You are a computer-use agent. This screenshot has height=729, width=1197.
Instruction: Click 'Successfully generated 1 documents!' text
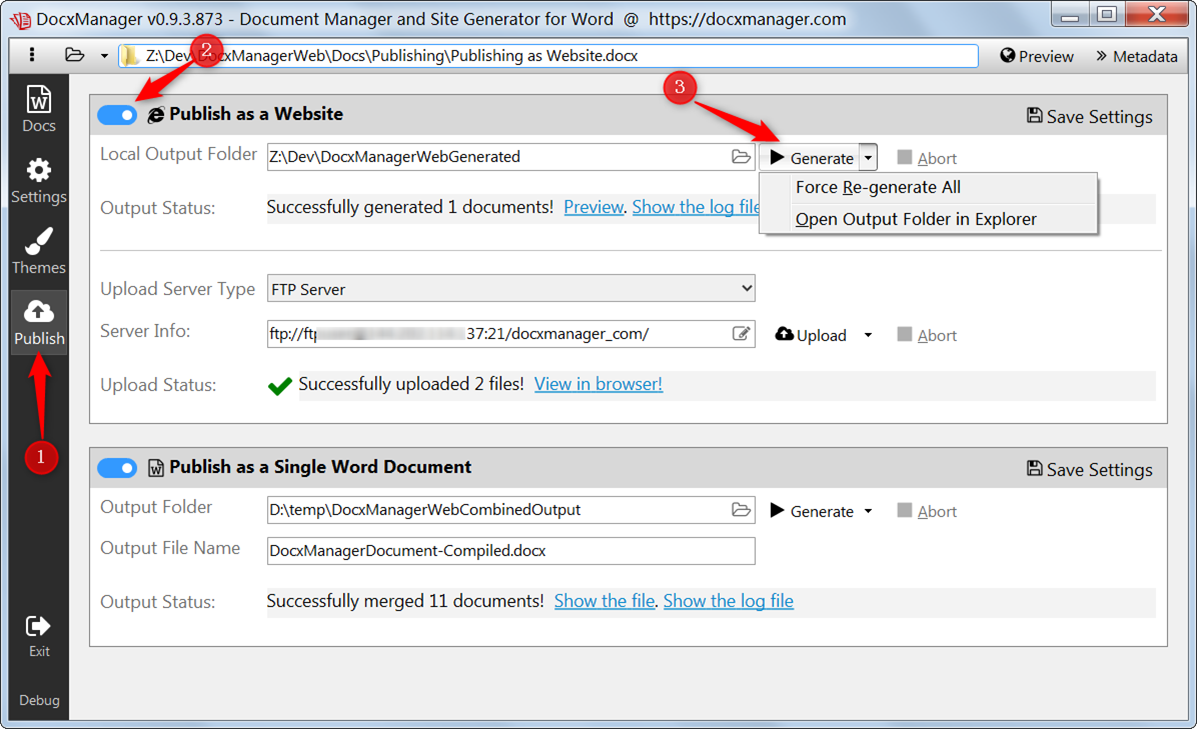[x=410, y=207]
